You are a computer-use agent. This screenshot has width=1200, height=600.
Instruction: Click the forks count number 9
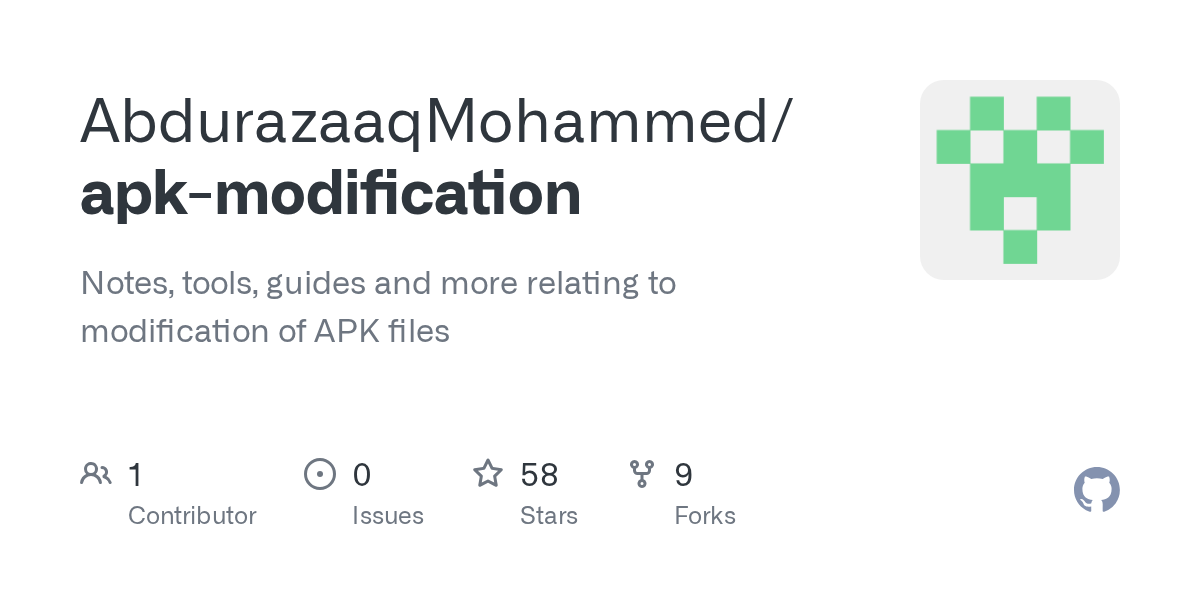click(684, 475)
